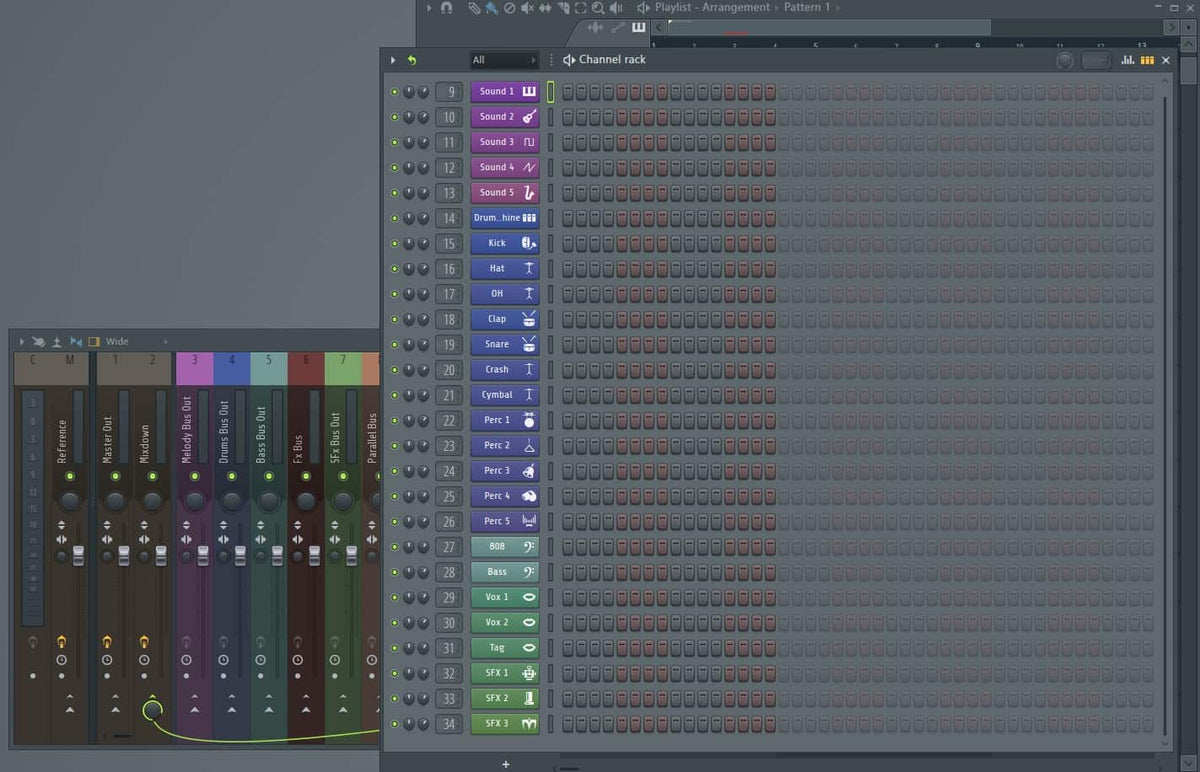
Task: Enable the green activity light on the Snare channel
Action: [x=394, y=344]
